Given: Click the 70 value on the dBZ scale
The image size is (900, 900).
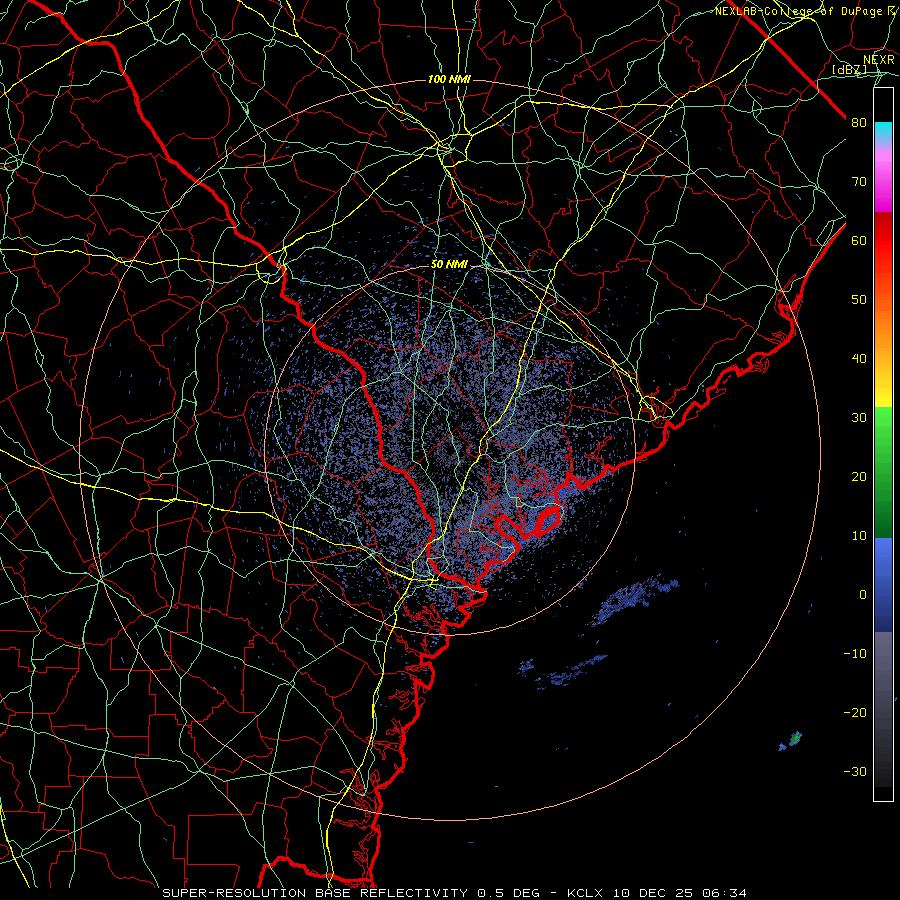Looking at the screenshot, I should pyautogui.click(x=859, y=181).
